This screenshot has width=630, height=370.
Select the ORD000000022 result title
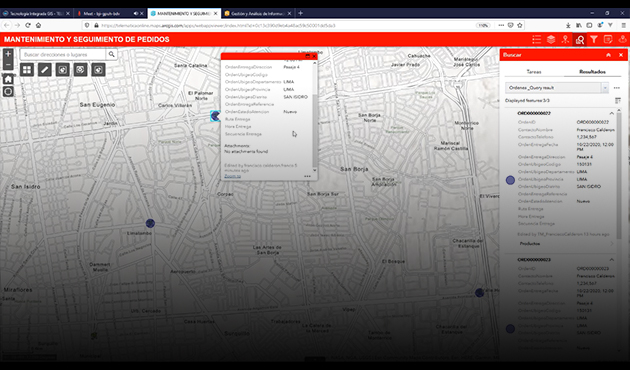click(x=534, y=113)
